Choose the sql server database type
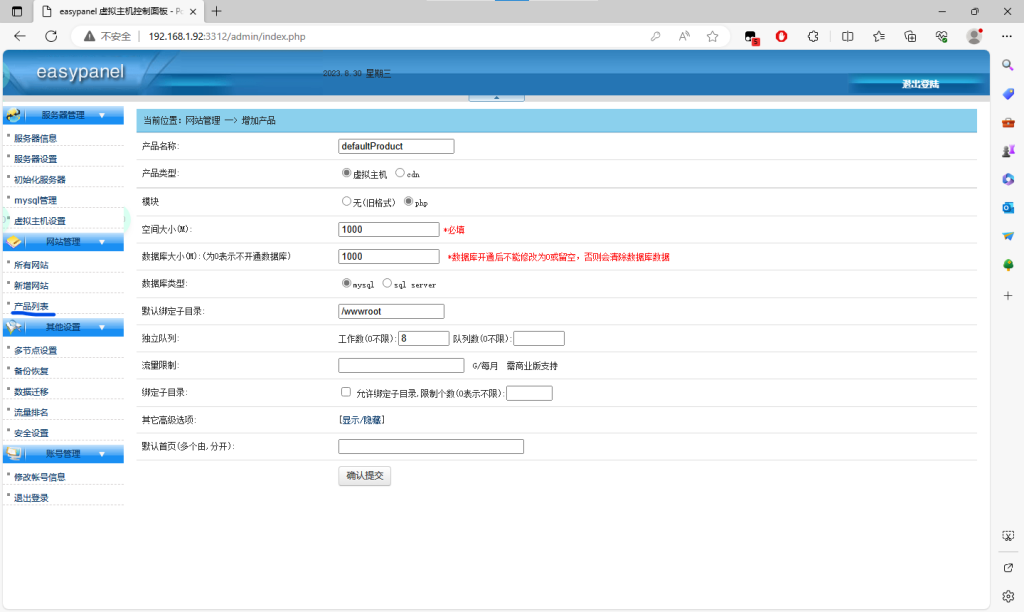1024x612 pixels. [x=387, y=283]
